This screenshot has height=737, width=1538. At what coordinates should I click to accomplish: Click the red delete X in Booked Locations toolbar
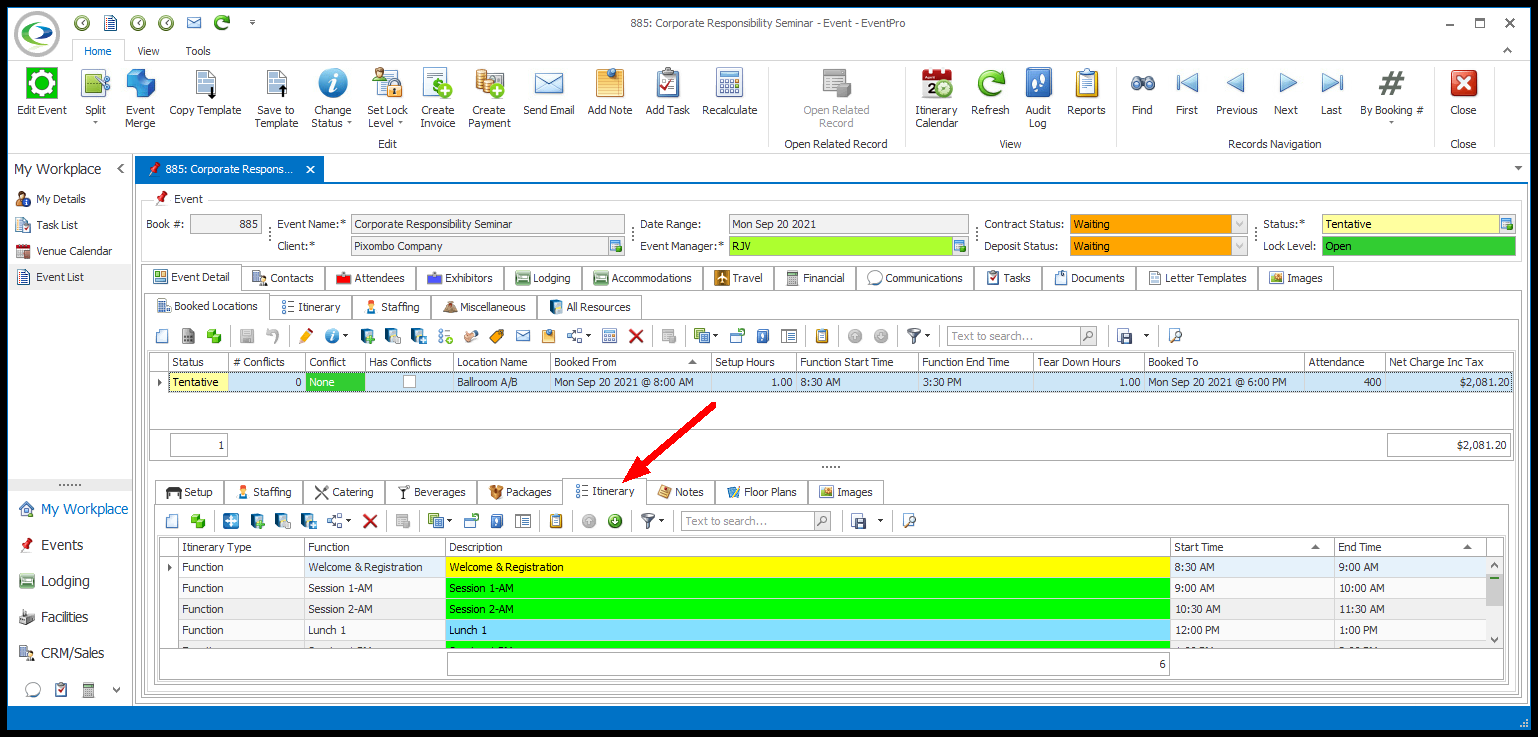point(636,336)
